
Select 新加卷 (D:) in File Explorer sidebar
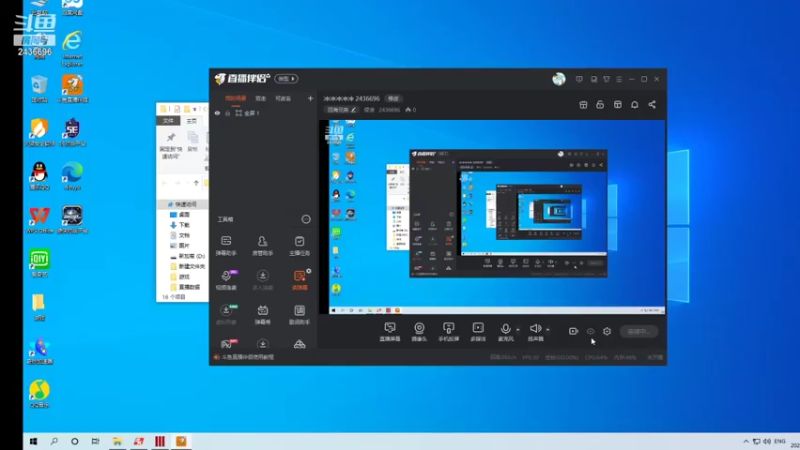coord(187,256)
